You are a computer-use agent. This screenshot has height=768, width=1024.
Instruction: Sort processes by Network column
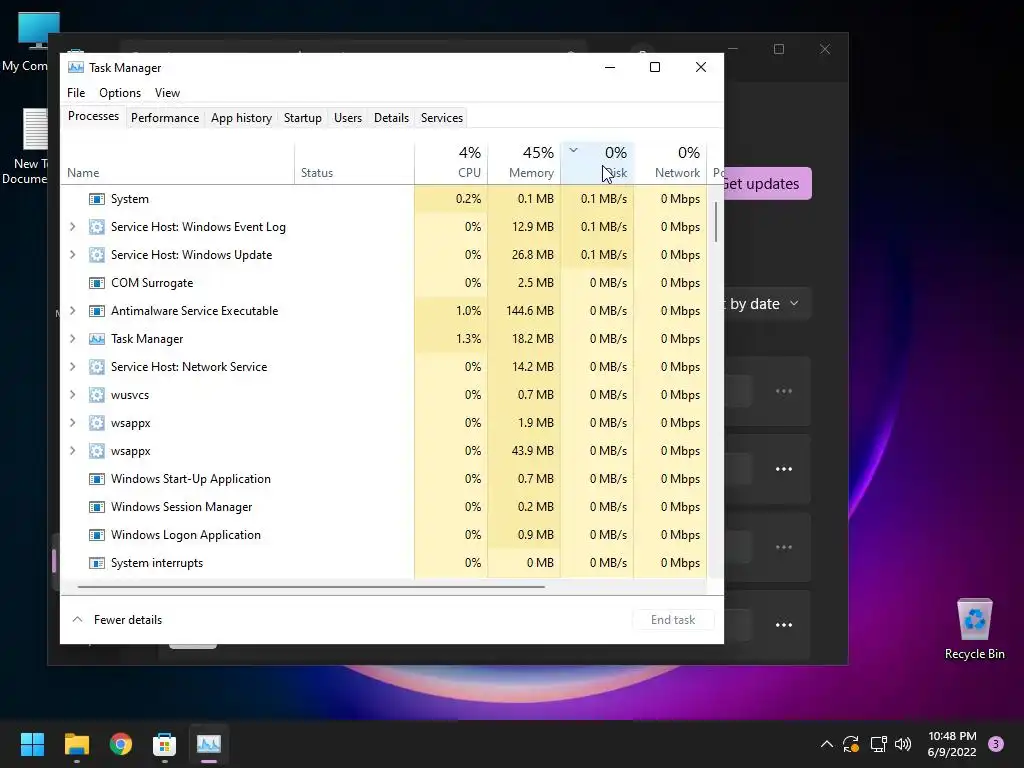[x=671, y=163]
